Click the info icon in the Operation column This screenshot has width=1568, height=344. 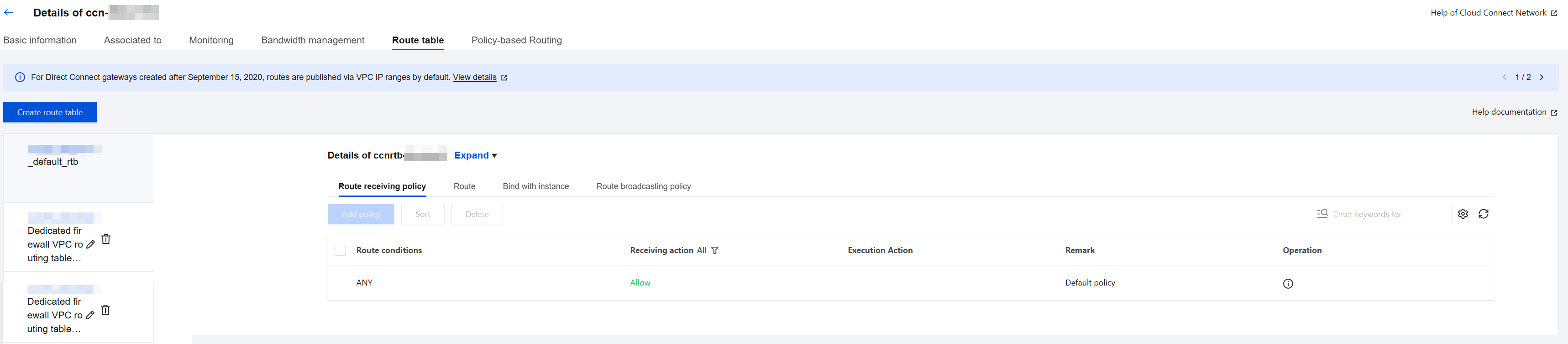pyautogui.click(x=1288, y=284)
